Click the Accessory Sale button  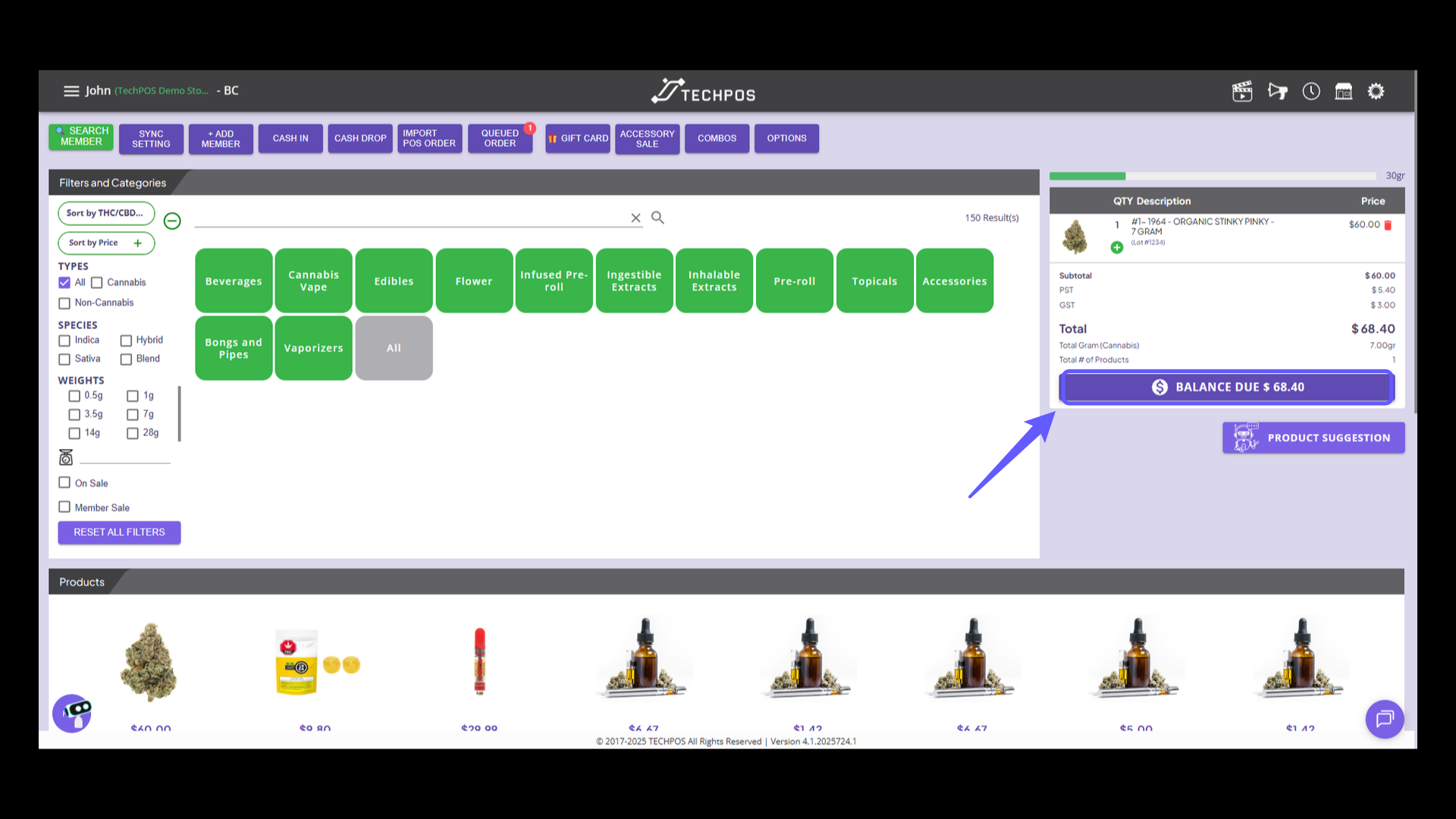click(648, 139)
